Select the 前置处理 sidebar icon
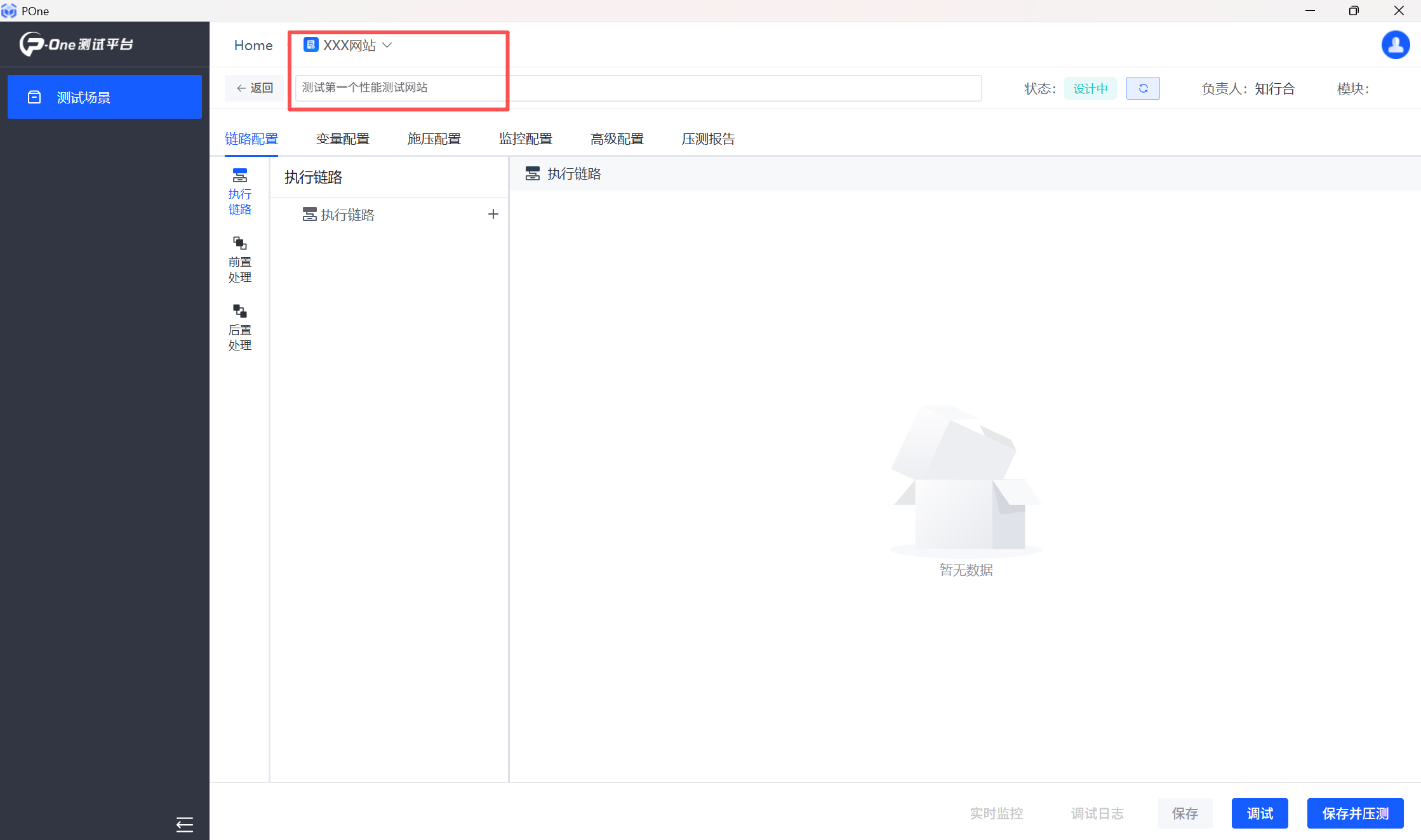1421x840 pixels. [x=239, y=260]
